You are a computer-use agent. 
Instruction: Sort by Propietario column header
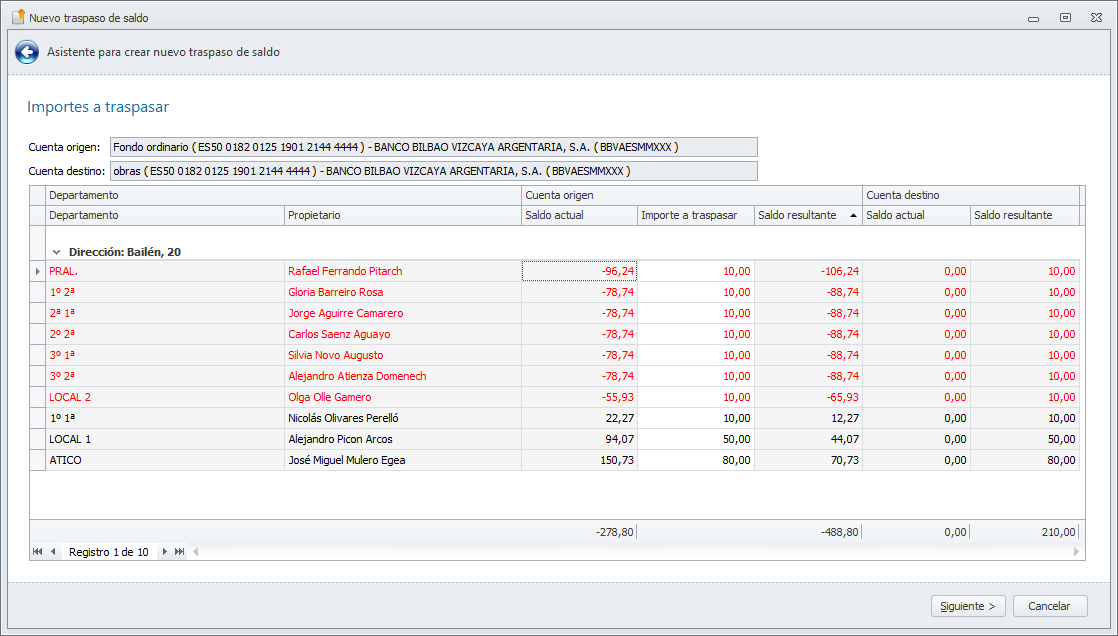401,215
